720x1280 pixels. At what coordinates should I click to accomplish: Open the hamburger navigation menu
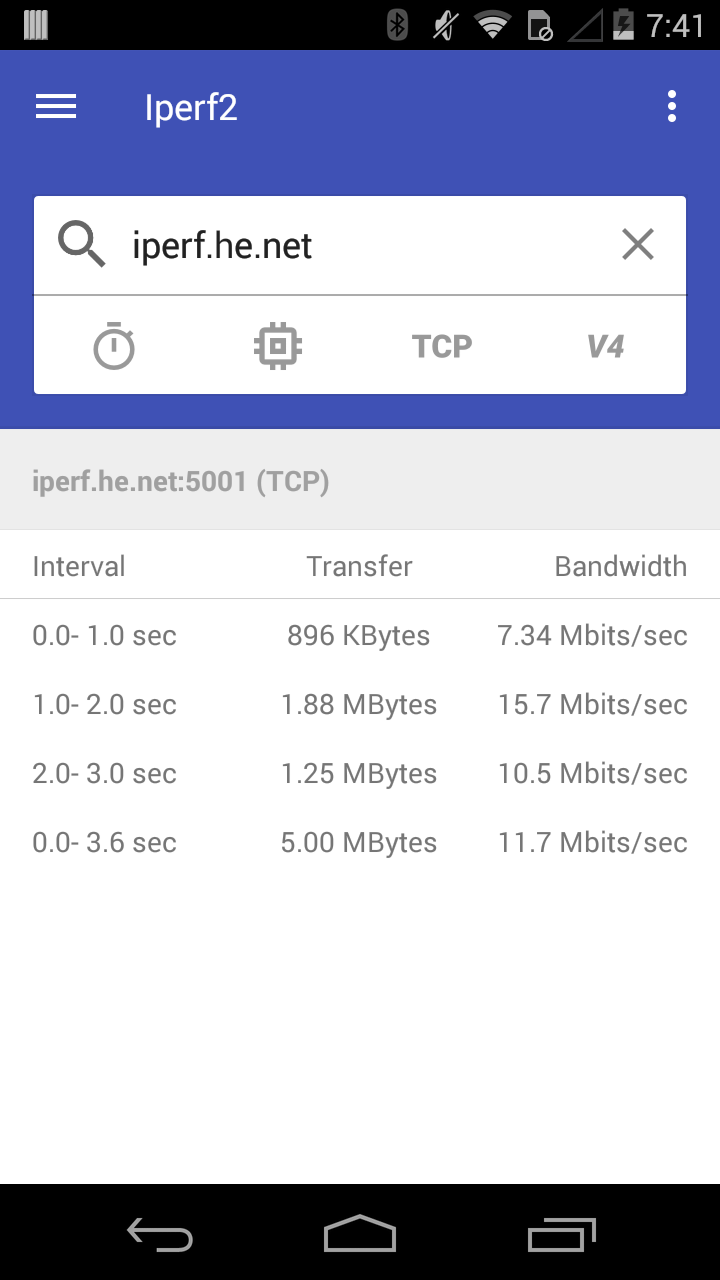pos(56,107)
